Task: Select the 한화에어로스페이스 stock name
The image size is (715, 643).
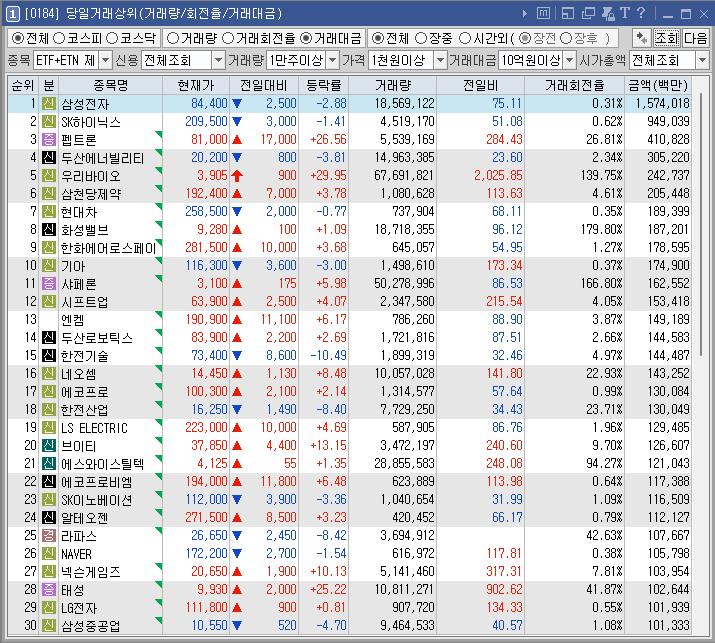Action: tap(109, 248)
